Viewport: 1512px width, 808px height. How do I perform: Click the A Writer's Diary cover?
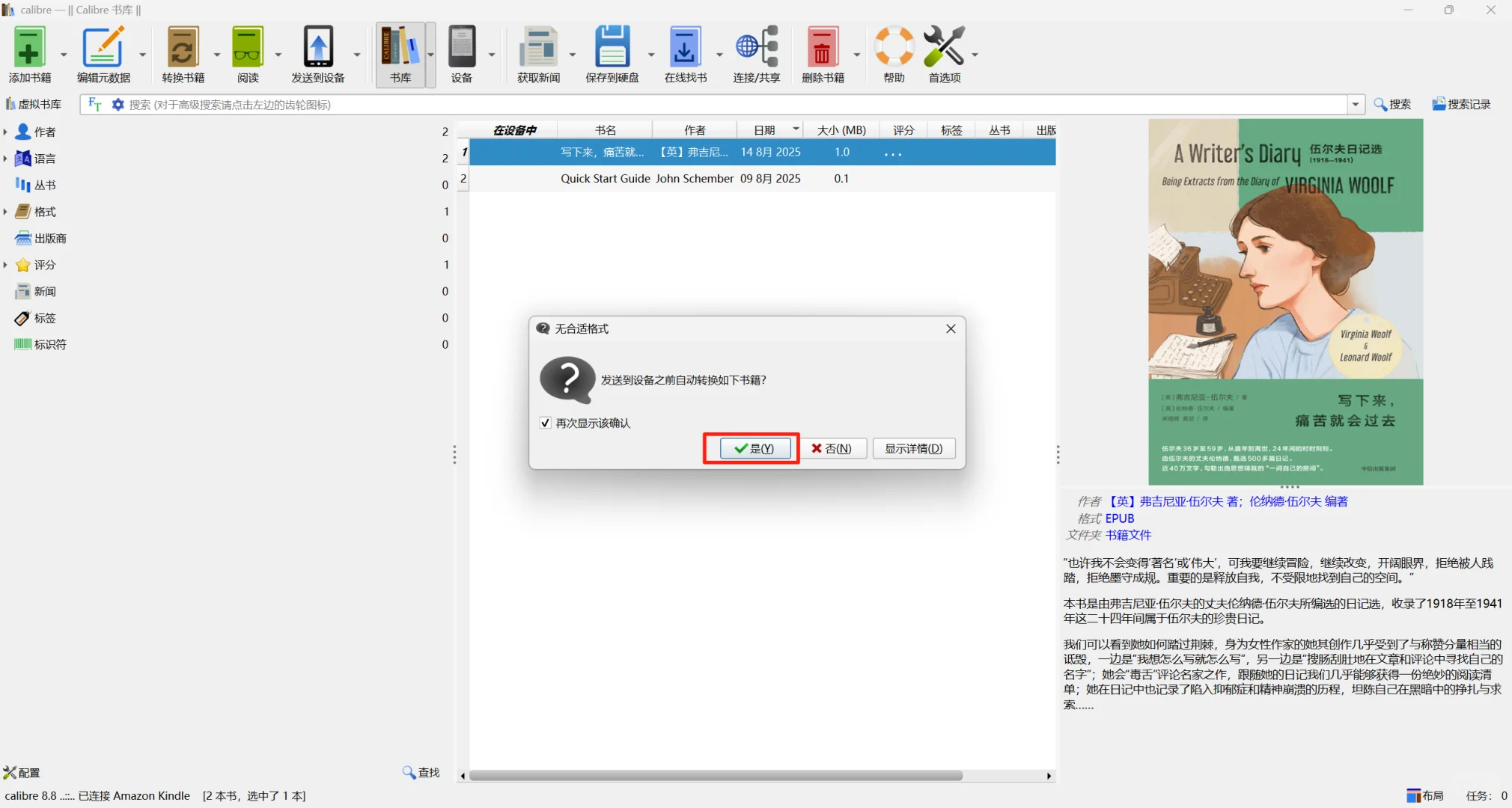coord(1285,302)
